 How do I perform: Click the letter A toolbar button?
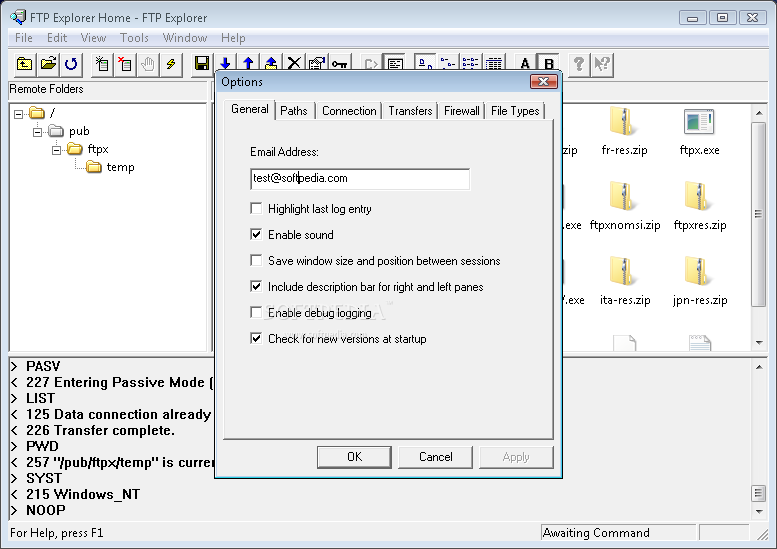tap(525, 63)
